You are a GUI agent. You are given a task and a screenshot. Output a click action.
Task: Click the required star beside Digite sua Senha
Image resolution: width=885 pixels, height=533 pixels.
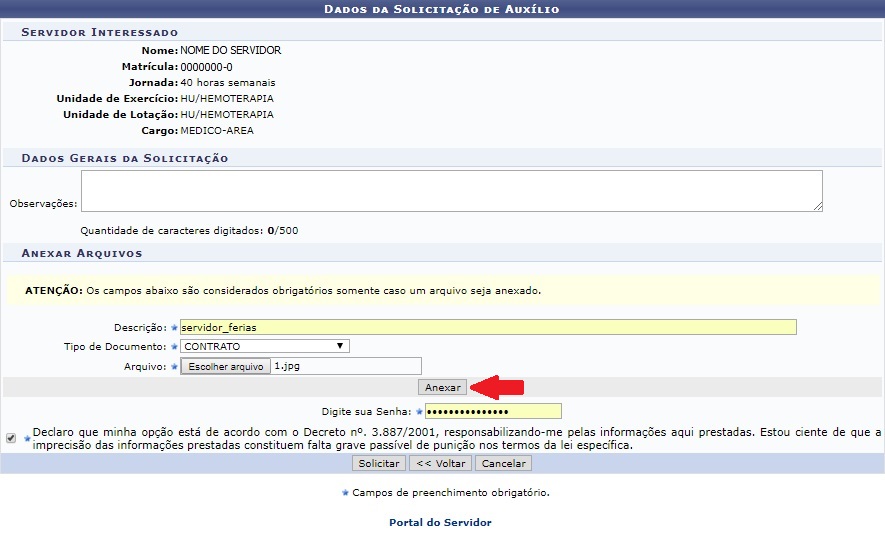coord(419,412)
